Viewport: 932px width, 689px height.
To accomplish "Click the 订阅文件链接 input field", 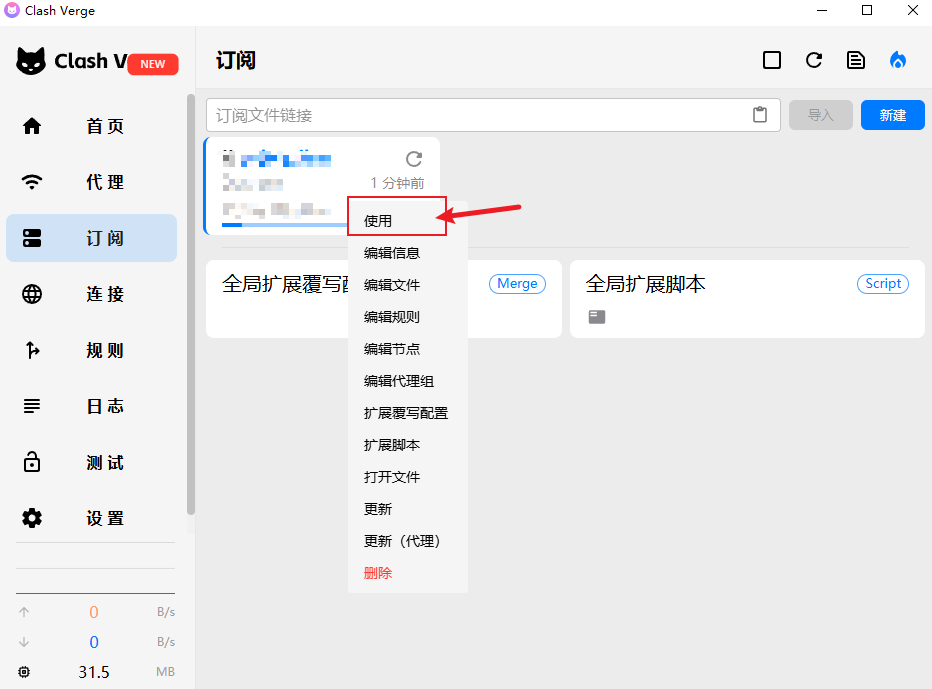I will (480, 115).
